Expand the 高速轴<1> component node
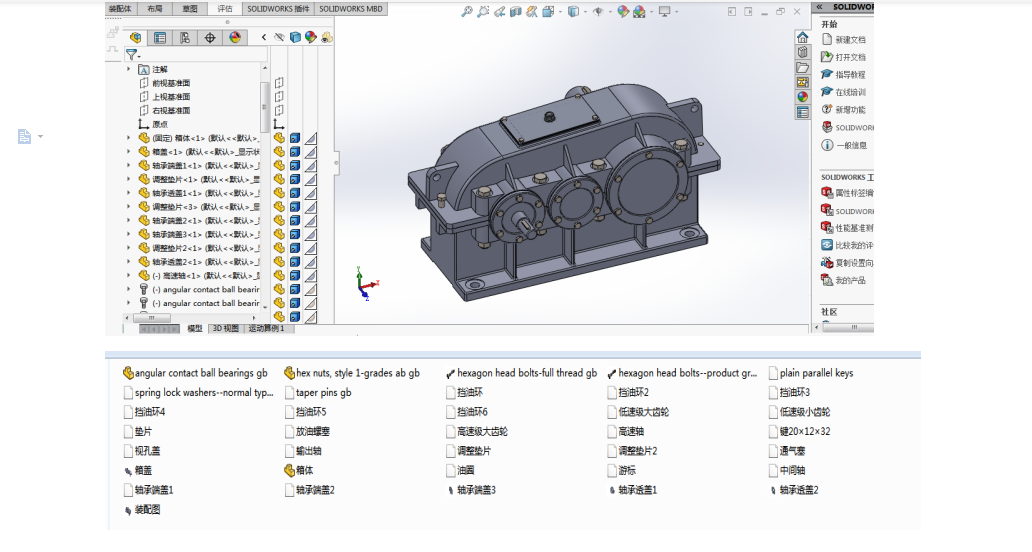 coord(128,275)
